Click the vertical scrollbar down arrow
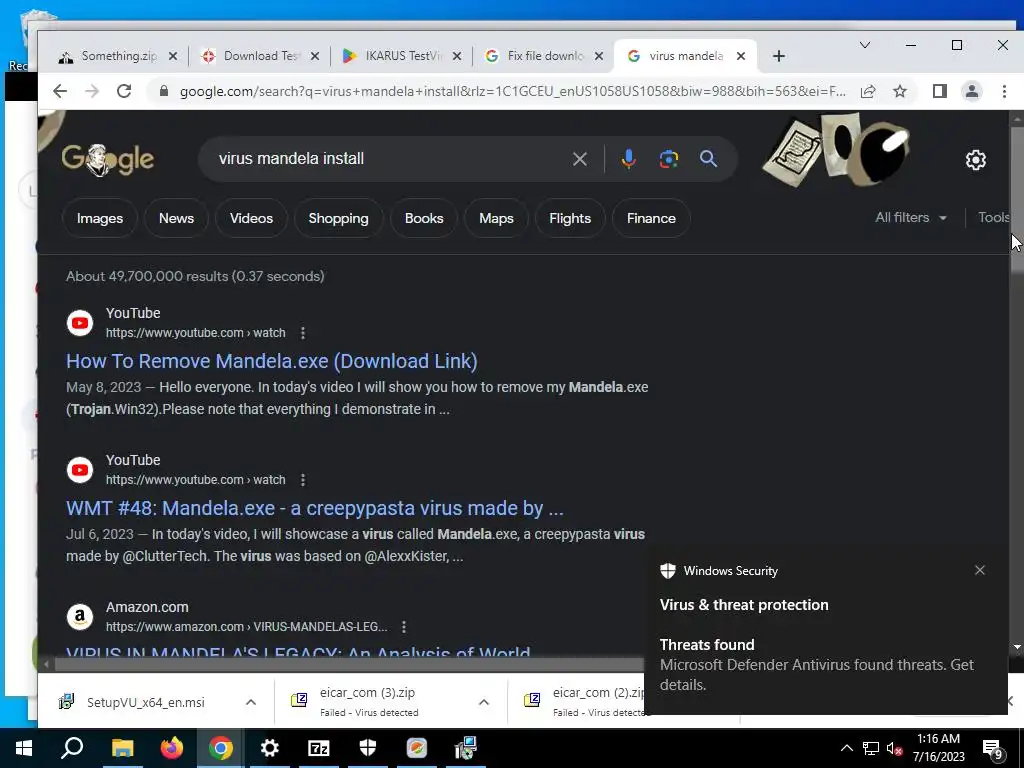 (1017, 647)
